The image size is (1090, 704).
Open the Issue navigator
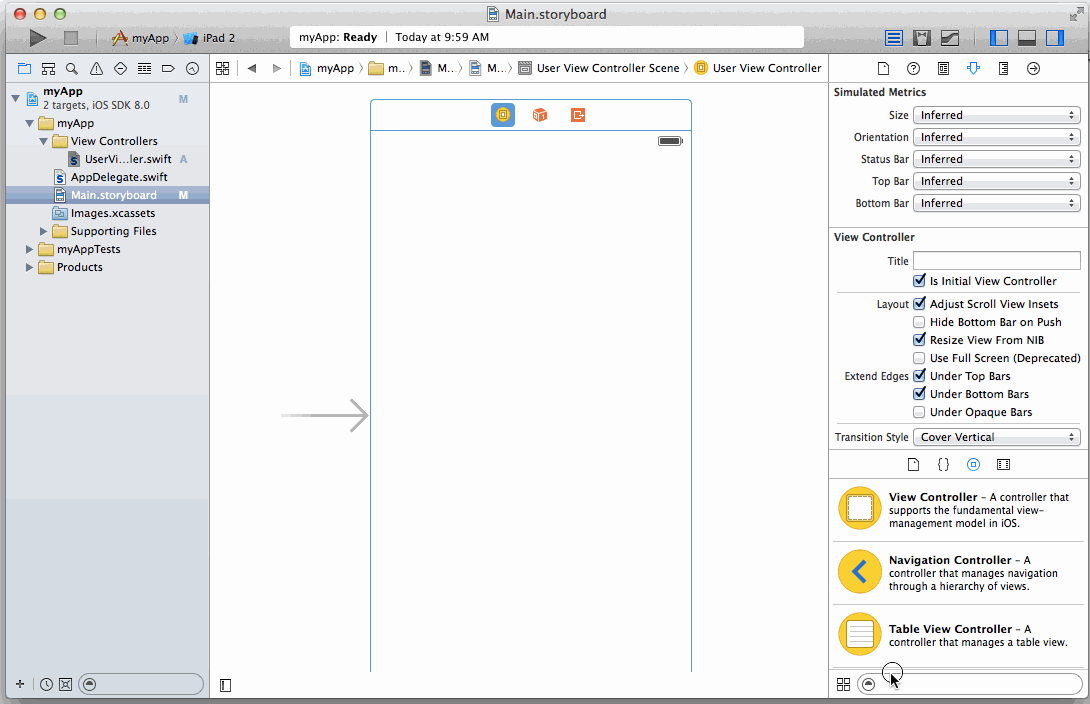(96, 68)
